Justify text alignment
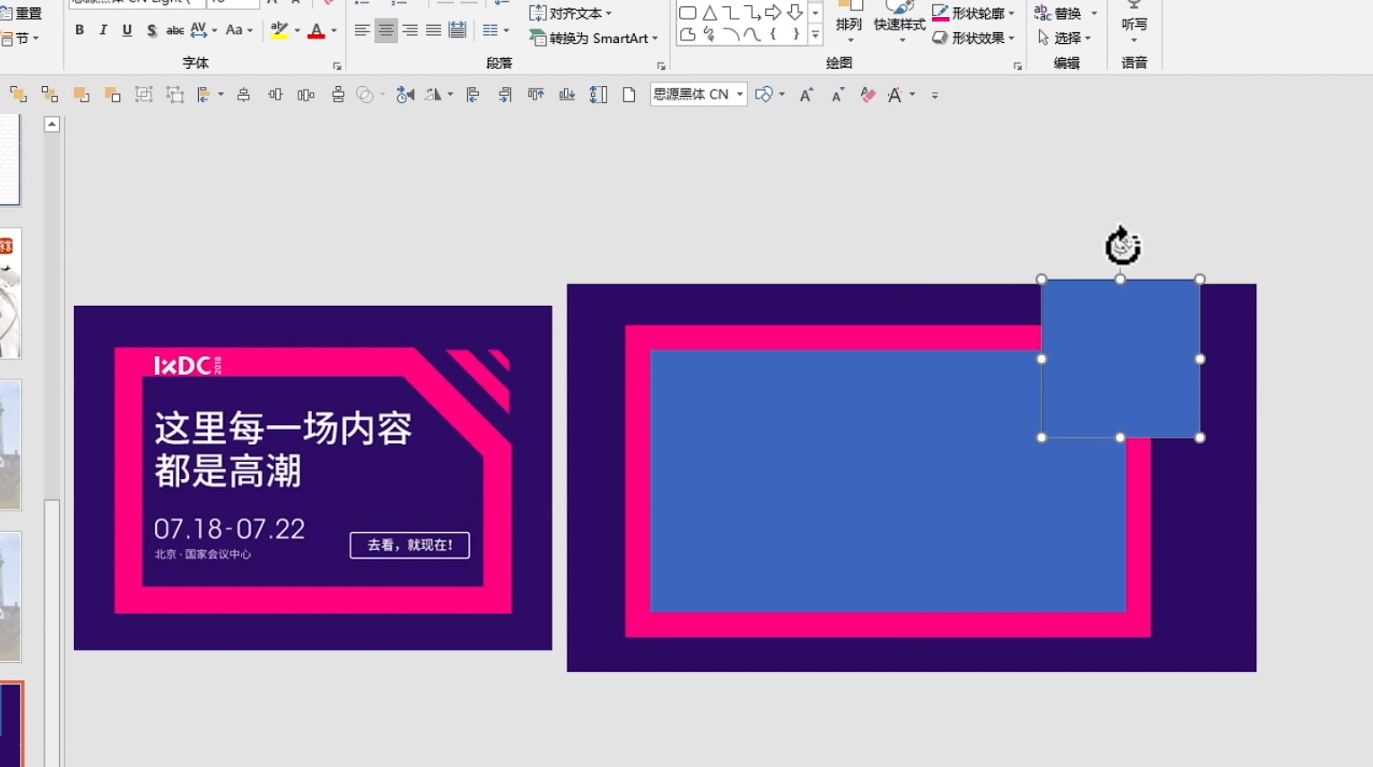The width and height of the screenshot is (1373, 767). click(433, 31)
